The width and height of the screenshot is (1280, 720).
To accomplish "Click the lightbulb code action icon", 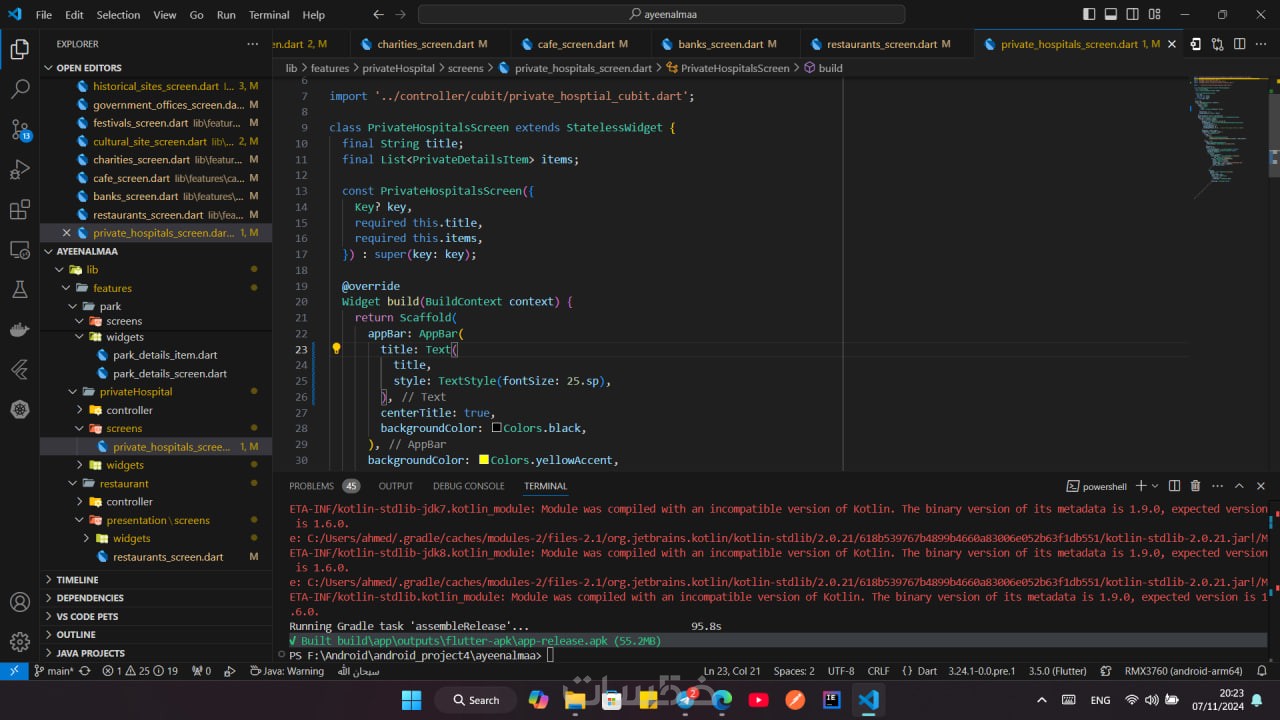I will pos(336,349).
